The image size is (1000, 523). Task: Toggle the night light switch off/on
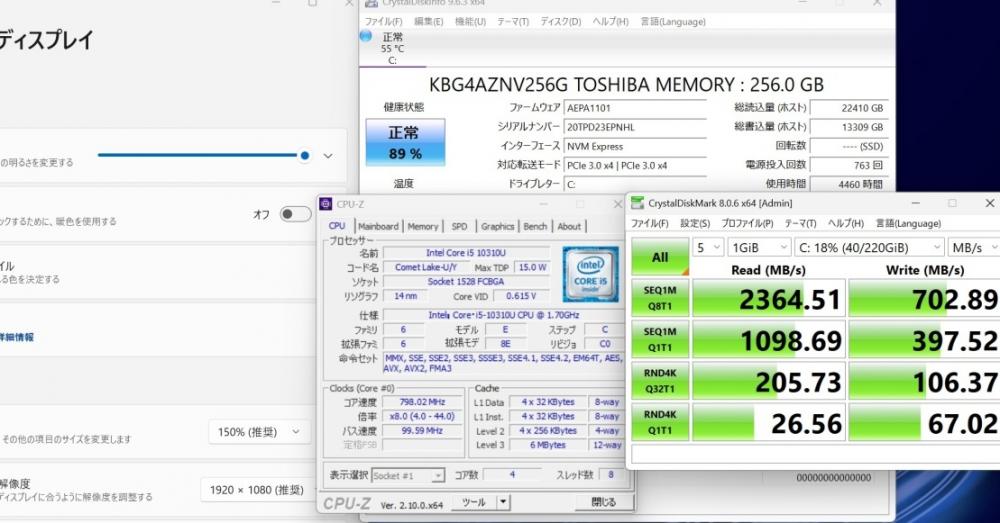click(x=295, y=214)
